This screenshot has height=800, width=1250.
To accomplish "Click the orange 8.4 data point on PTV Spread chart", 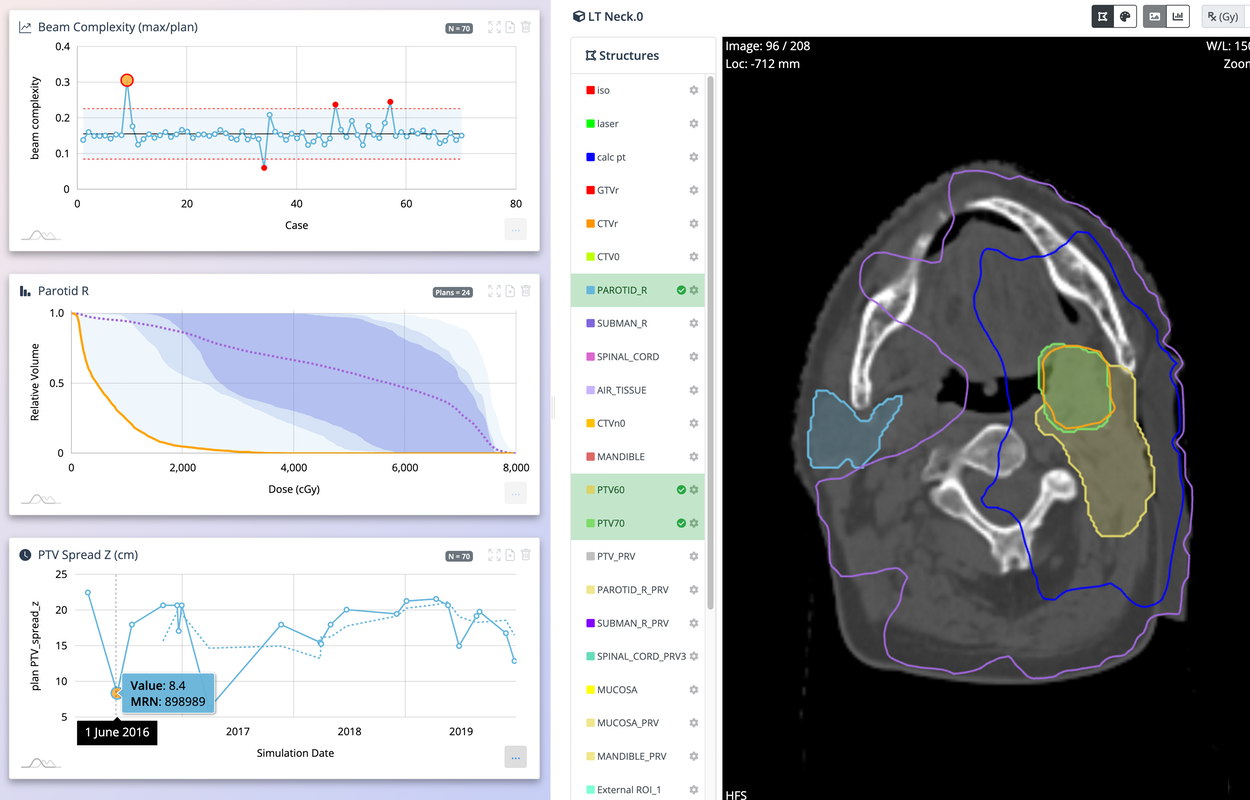I will (116, 692).
